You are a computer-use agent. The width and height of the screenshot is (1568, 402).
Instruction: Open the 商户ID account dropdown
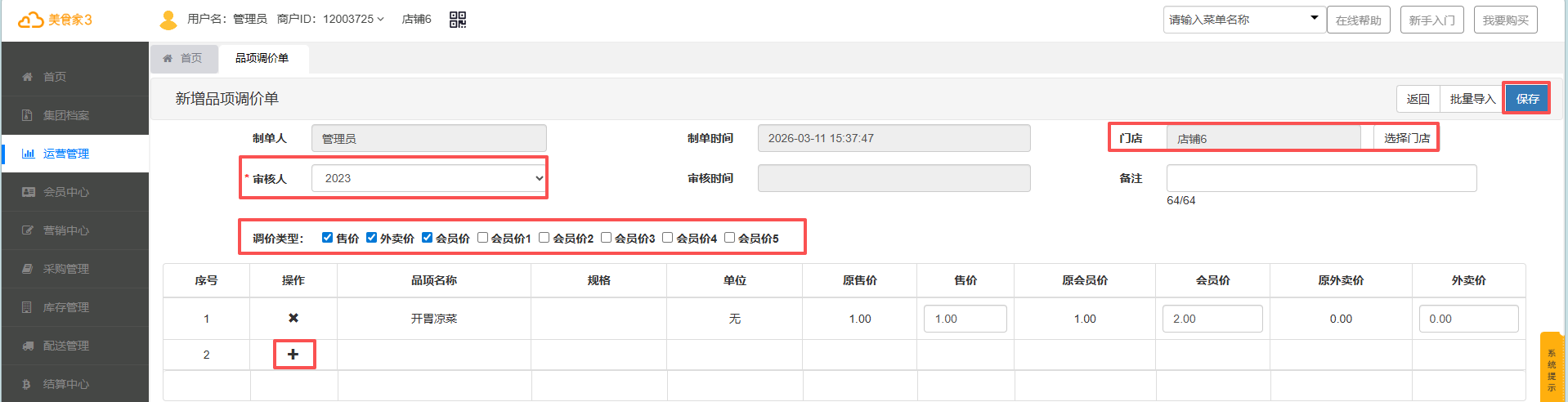352,19
